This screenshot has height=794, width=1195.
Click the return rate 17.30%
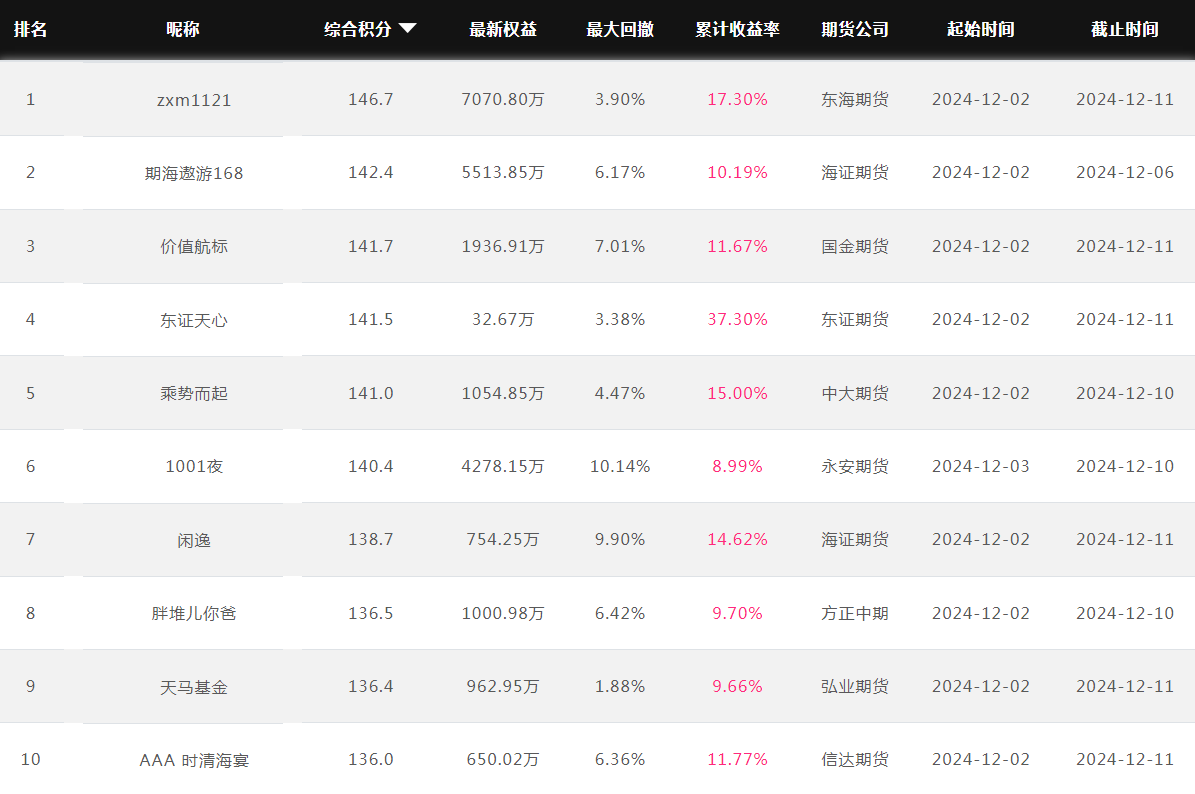point(737,99)
